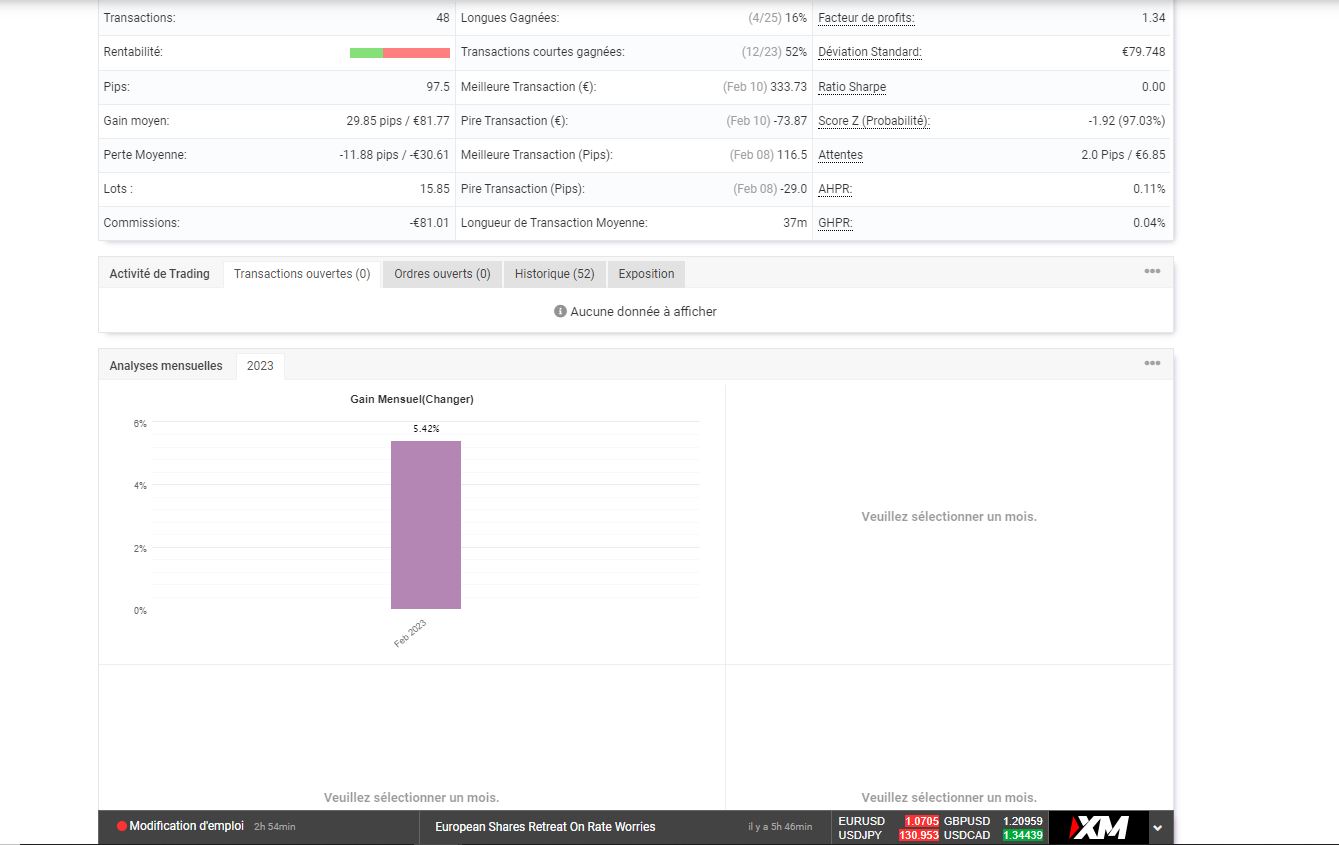Click the 0% y-axis label on the chart
Viewport: 1339px width, 845px height.
(x=140, y=611)
